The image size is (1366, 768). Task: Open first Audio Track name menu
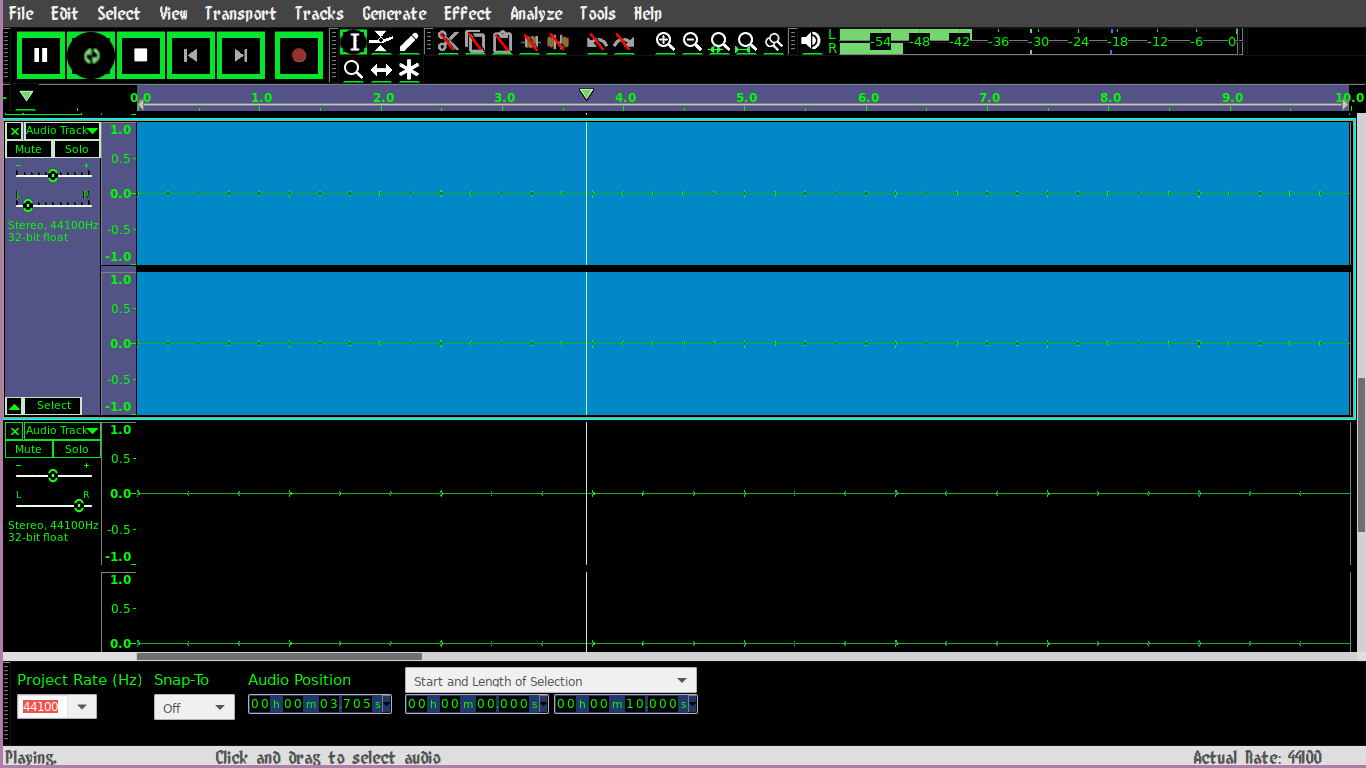[x=62, y=131]
